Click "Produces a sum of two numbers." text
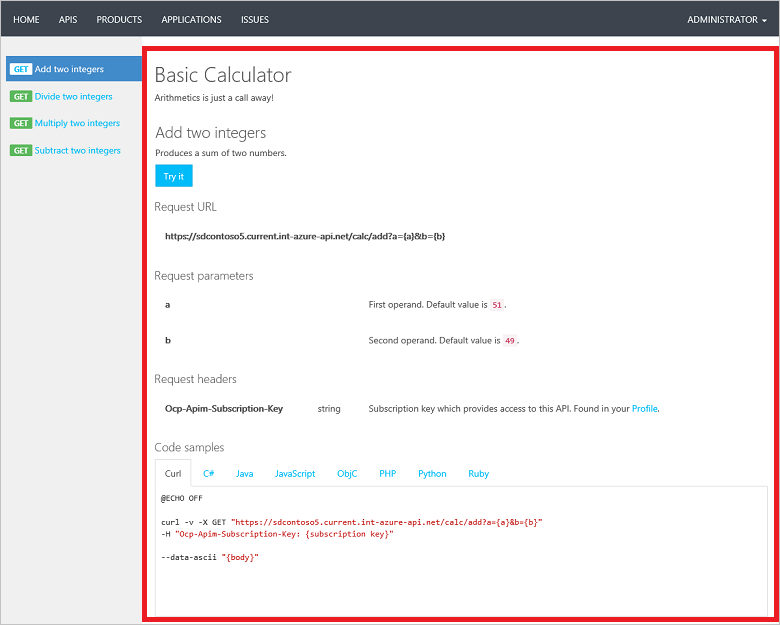This screenshot has height=625, width=780. click(221, 153)
